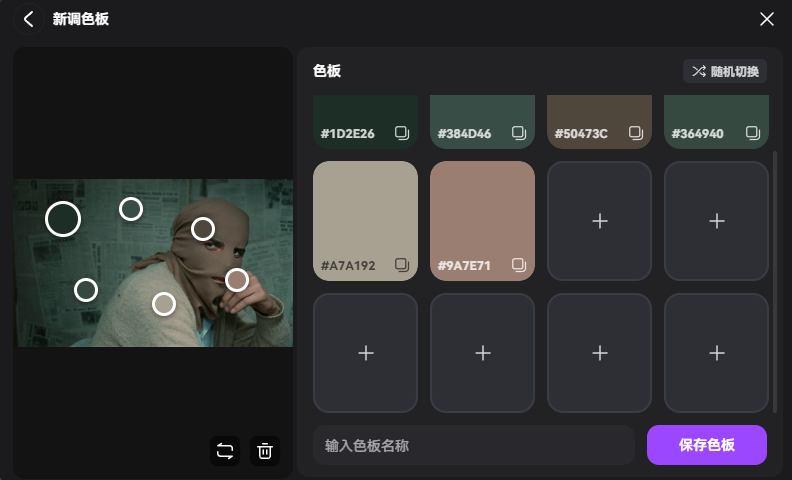Add color in last slot of bottom row
Screen dimensions: 792x480
(716, 353)
